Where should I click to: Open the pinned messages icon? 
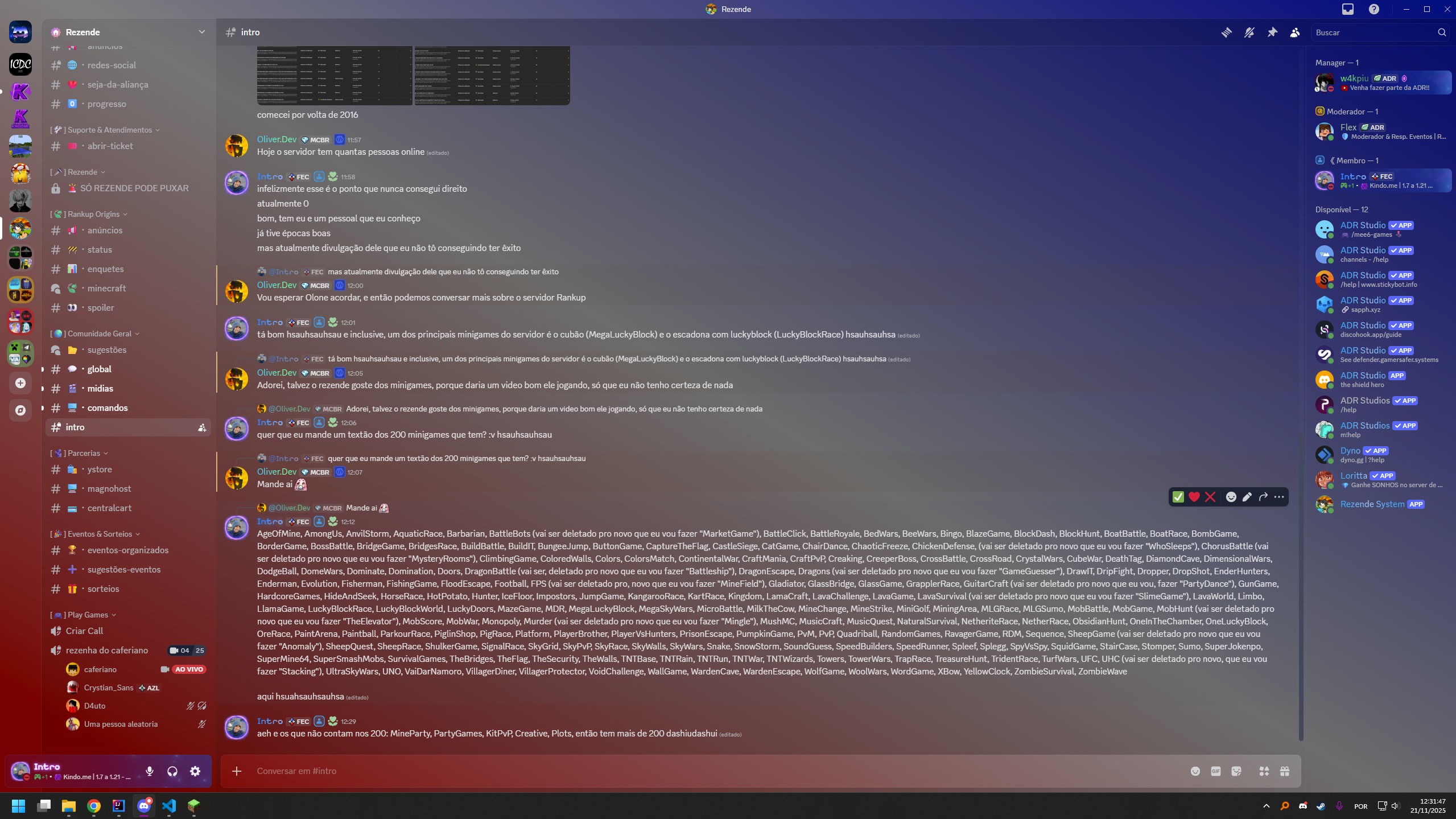(x=1272, y=32)
